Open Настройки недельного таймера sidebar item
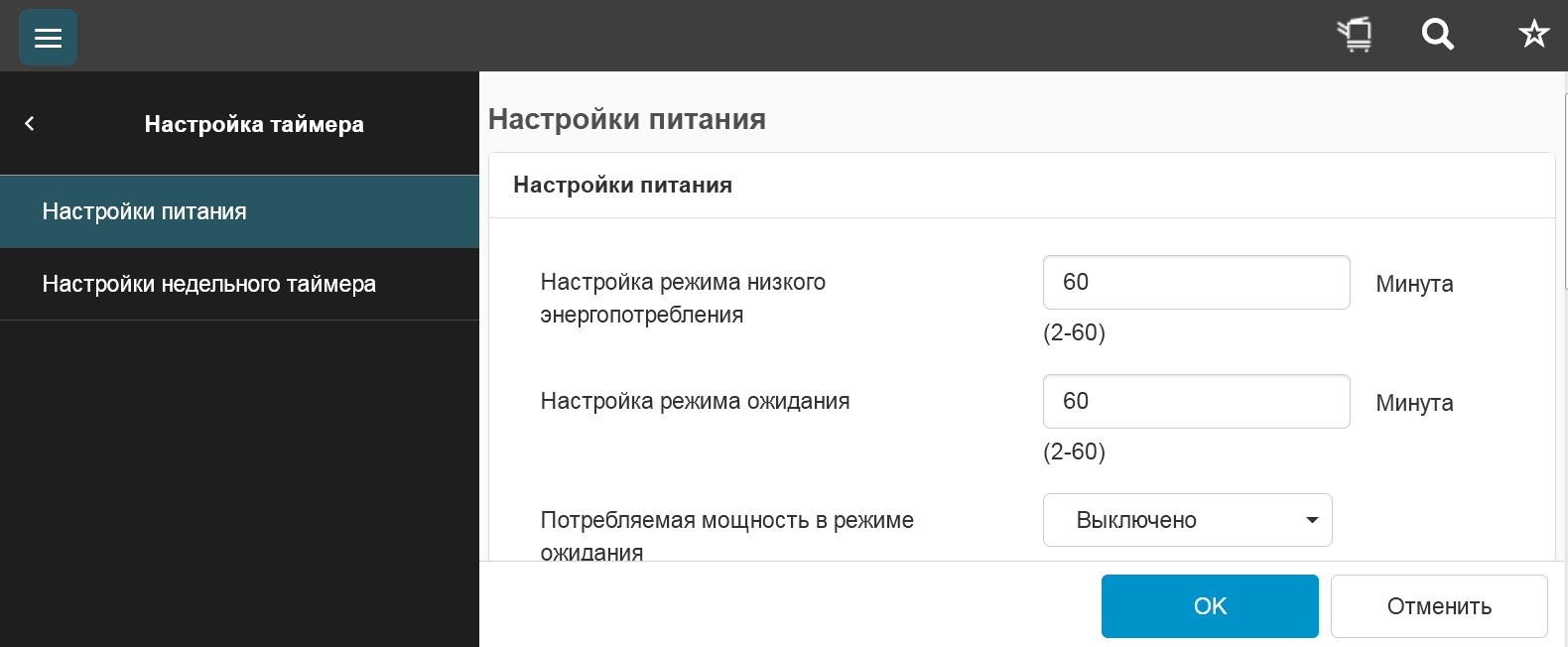The height and width of the screenshot is (647, 1568). [x=208, y=284]
